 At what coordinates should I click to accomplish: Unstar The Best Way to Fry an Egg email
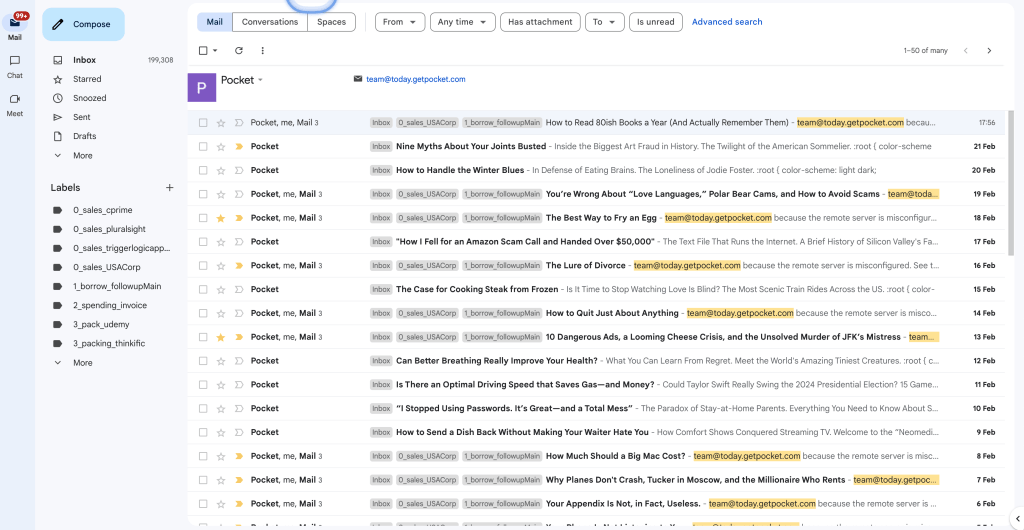click(x=221, y=218)
